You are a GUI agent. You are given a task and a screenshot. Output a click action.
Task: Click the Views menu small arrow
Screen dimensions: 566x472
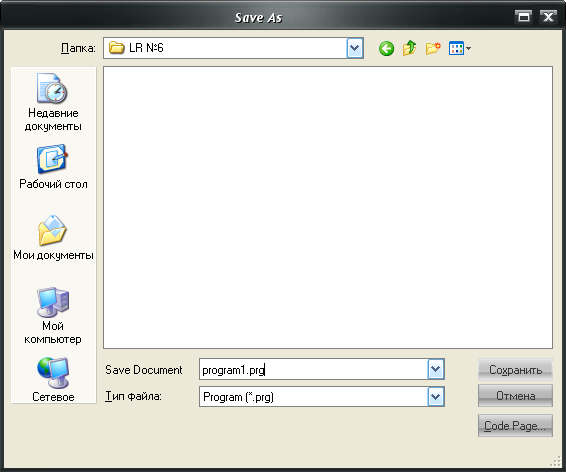(x=468, y=48)
